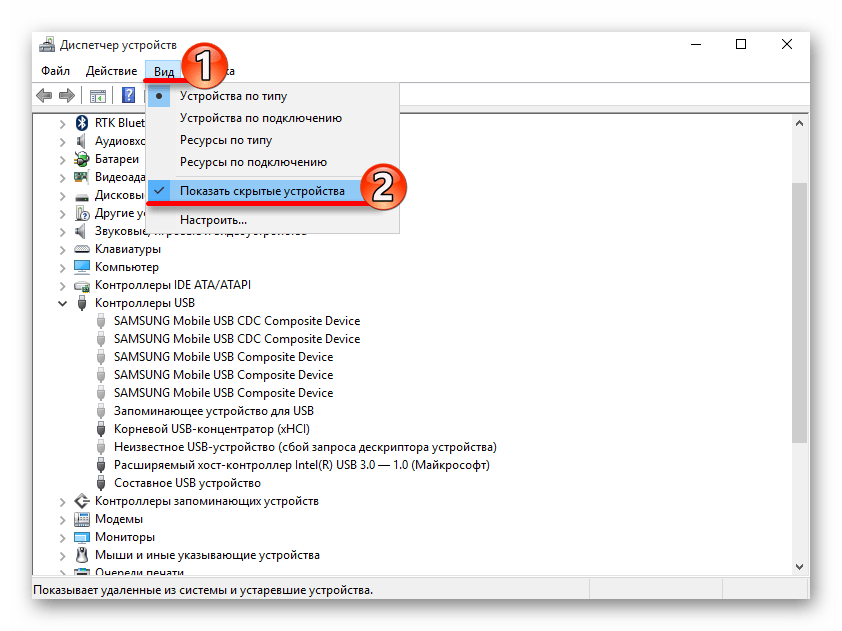Viewport: 842px width, 631px height.
Task: Open the Действие menu
Action: tap(111, 71)
